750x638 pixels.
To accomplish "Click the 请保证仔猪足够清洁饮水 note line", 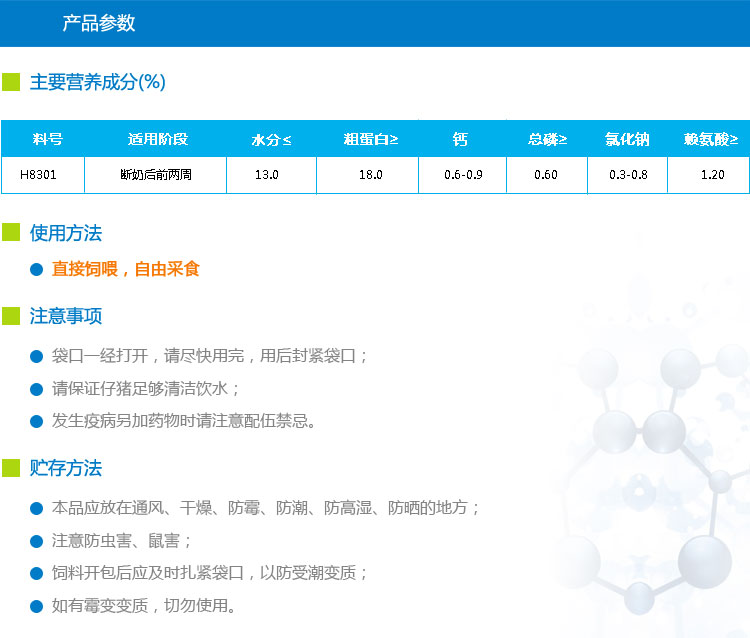I will point(146,388).
